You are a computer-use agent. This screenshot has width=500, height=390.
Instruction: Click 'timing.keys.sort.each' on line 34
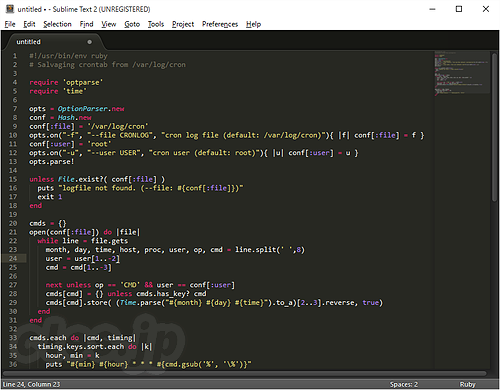pos(81,347)
